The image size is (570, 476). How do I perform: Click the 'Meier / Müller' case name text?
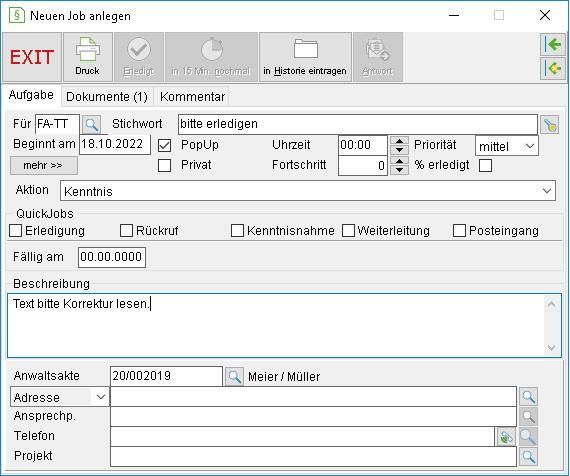coord(284,377)
